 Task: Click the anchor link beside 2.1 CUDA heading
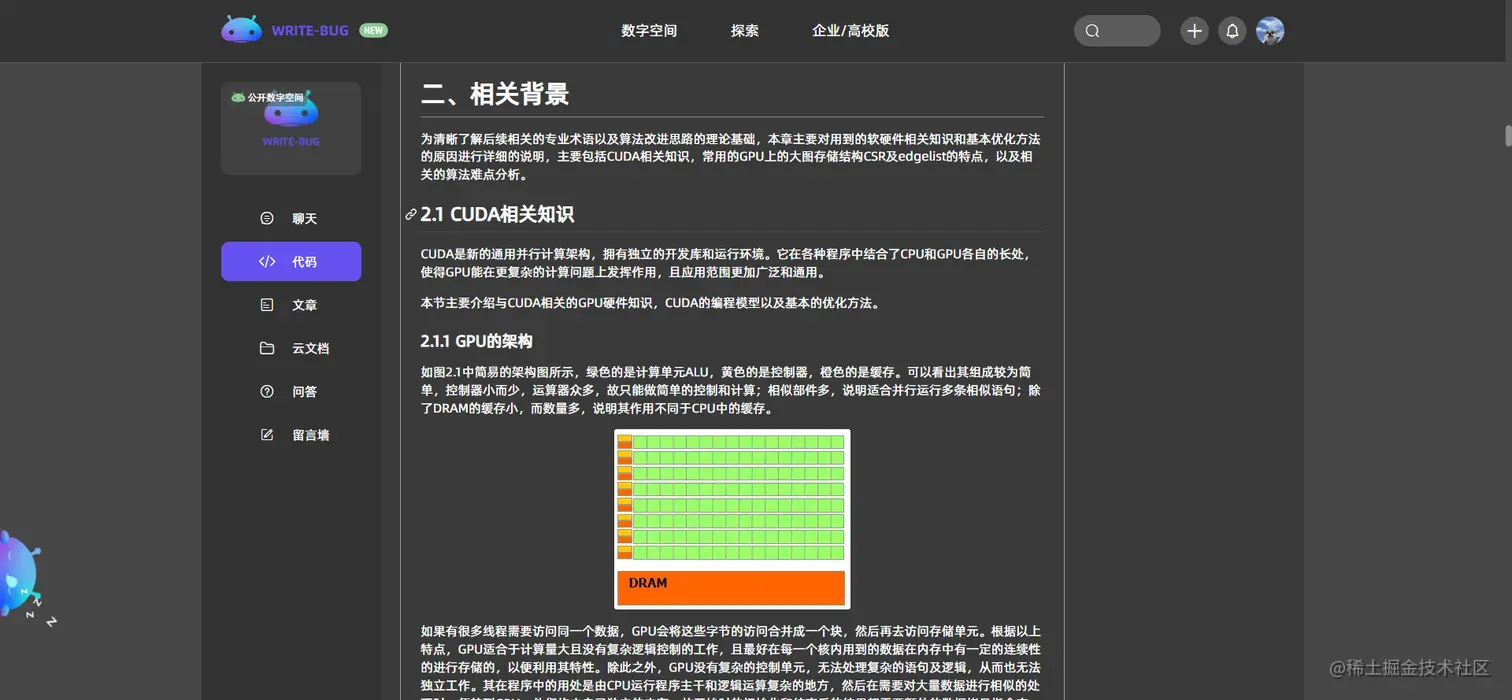(x=409, y=214)
